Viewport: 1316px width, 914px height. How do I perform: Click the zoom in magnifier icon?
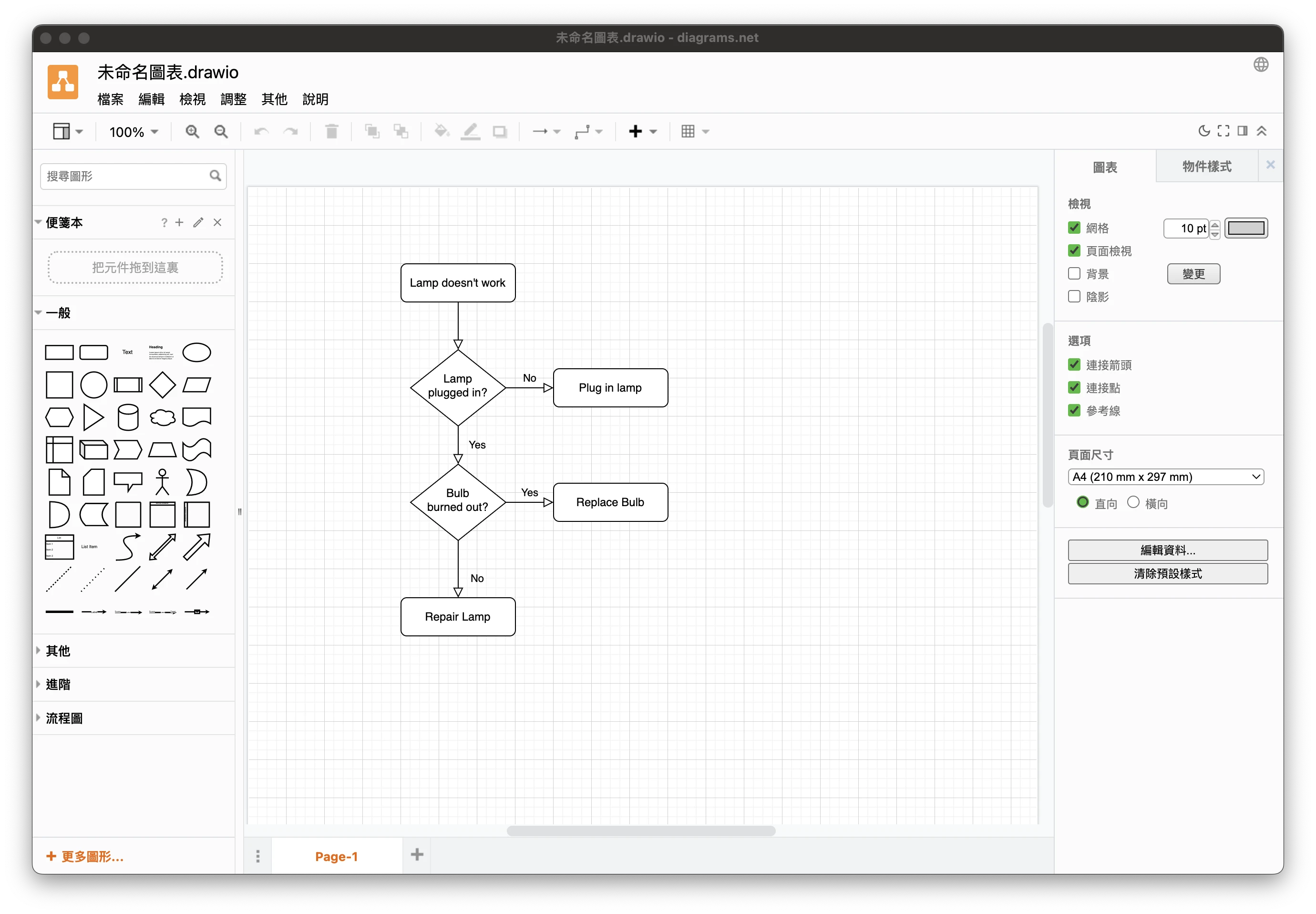(x=192, y=132)
